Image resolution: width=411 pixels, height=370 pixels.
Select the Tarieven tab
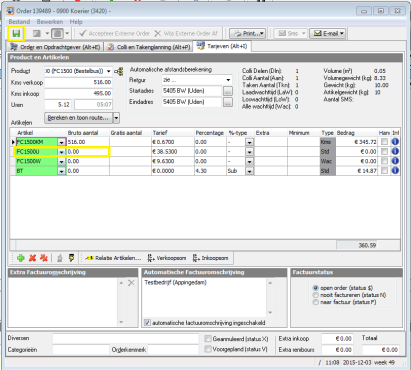coord(222,46)
